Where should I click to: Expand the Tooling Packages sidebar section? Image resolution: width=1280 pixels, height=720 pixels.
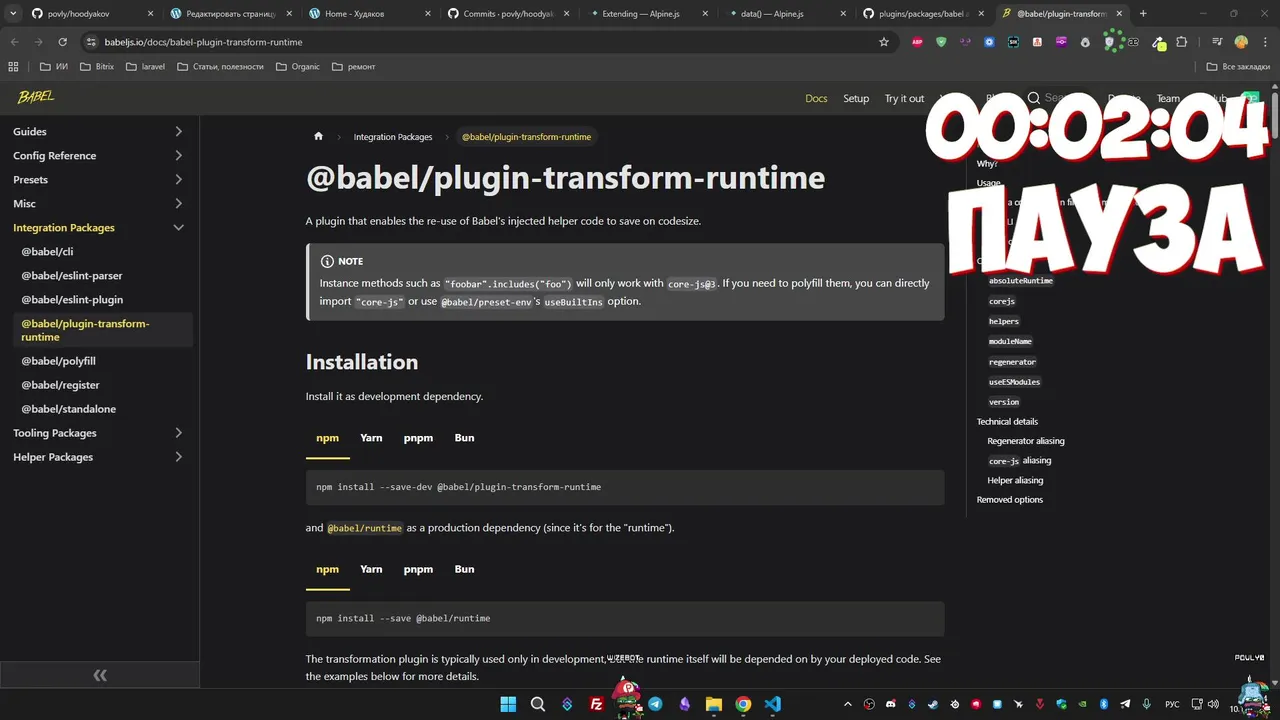tap(178, 433)
